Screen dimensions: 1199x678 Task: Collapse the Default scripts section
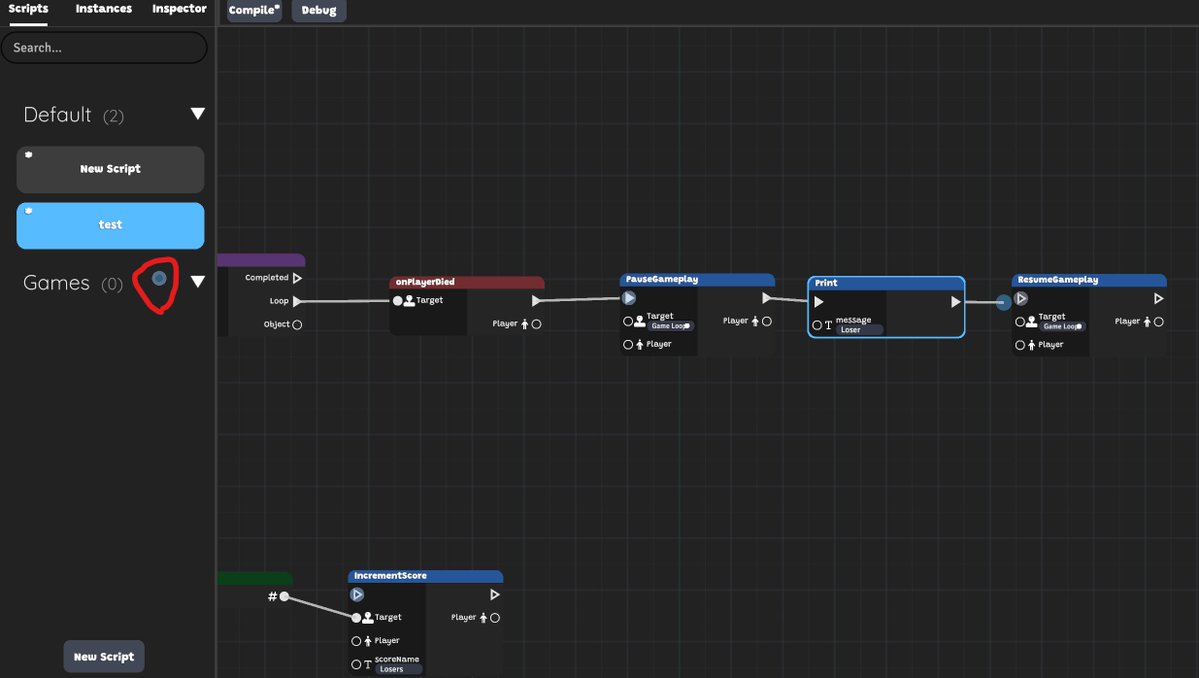[x=197, y=113]
